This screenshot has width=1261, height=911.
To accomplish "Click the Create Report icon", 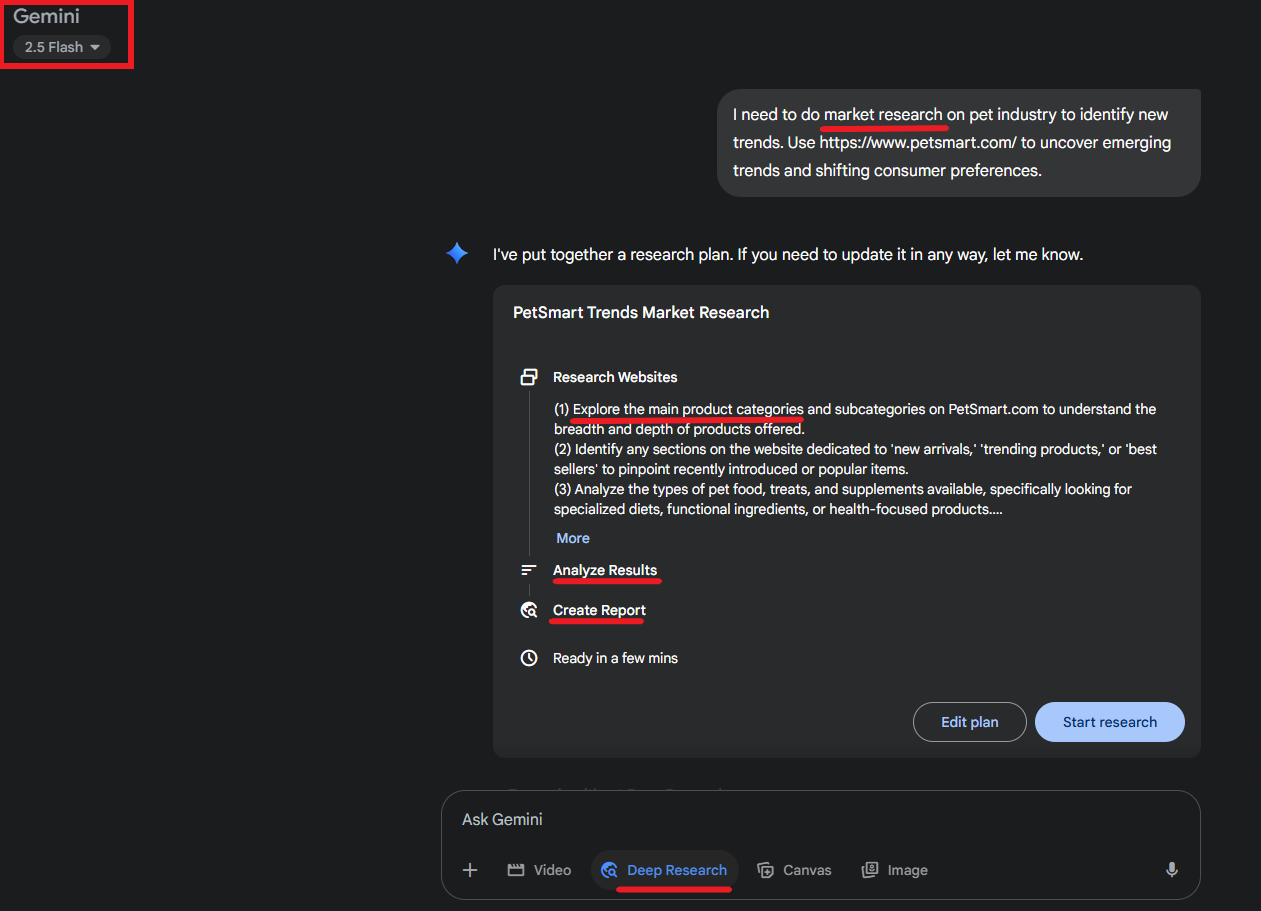I will coord(529,610).
